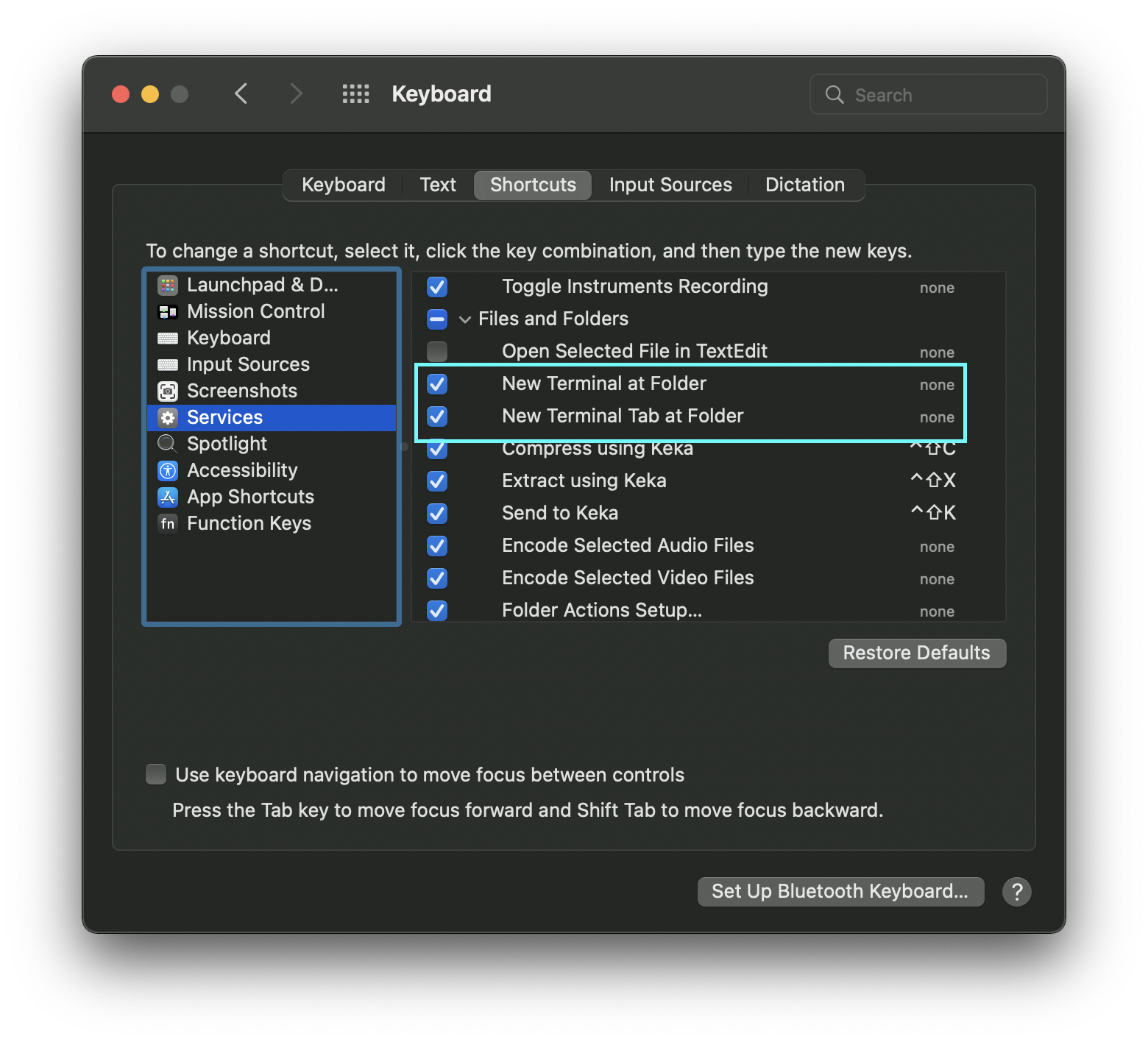Select the Mission Control icon

pos(168,312)
